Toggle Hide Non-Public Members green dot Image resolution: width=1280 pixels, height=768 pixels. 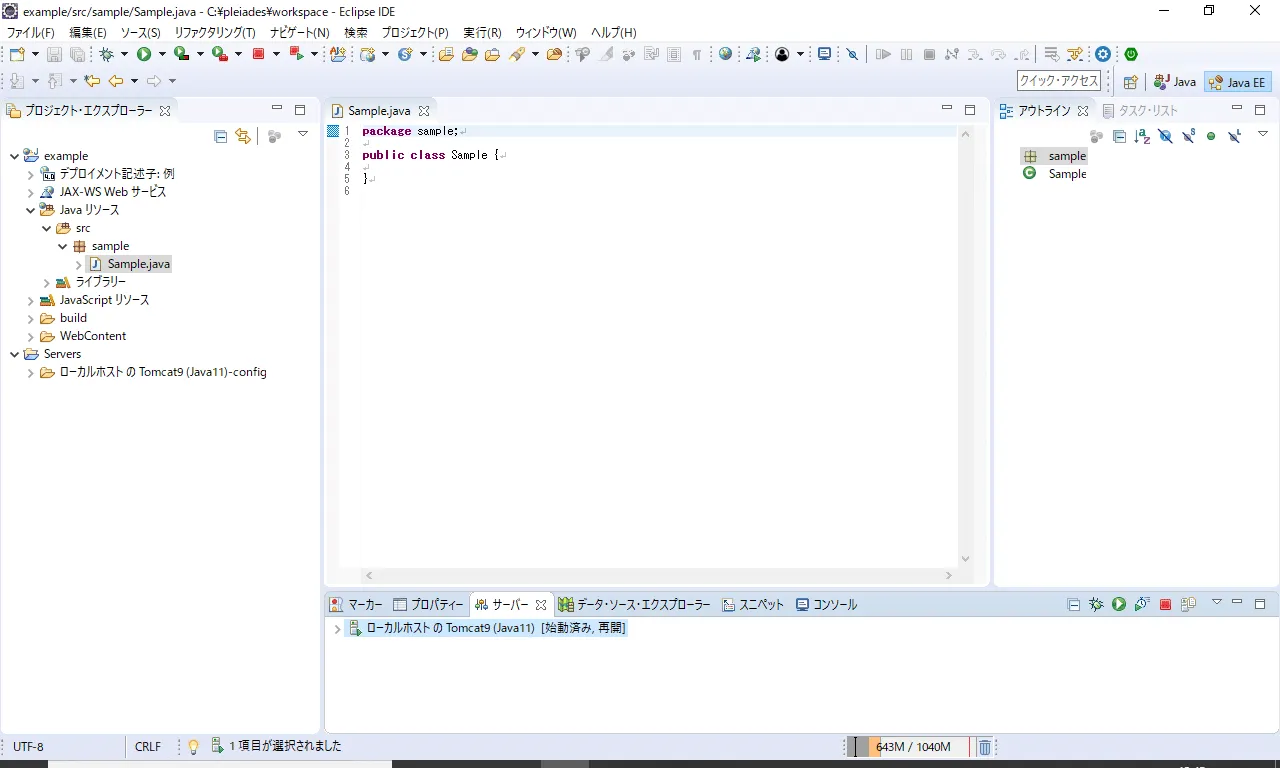(x=1211, y=136)
